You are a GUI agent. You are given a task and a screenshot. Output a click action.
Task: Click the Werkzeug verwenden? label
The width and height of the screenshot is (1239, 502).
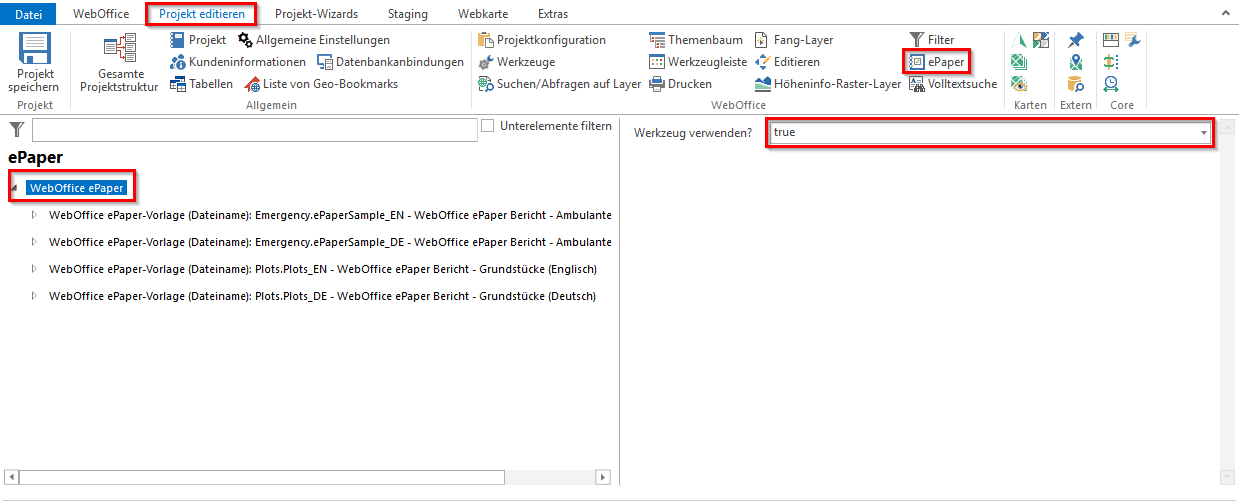693,132
